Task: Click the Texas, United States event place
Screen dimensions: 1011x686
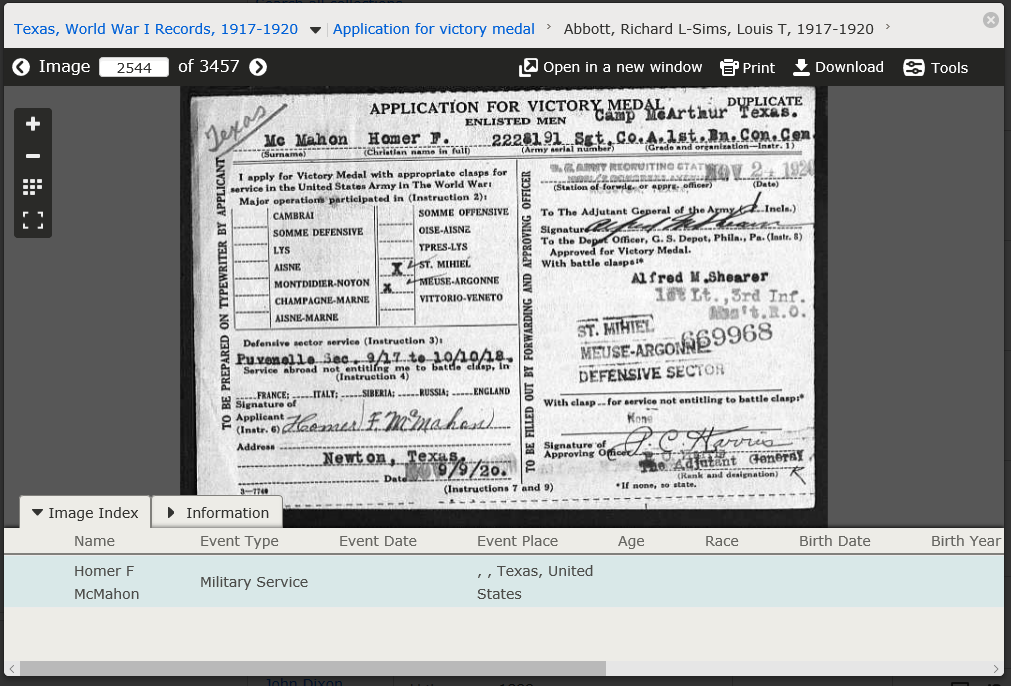Action: point(535,582)
